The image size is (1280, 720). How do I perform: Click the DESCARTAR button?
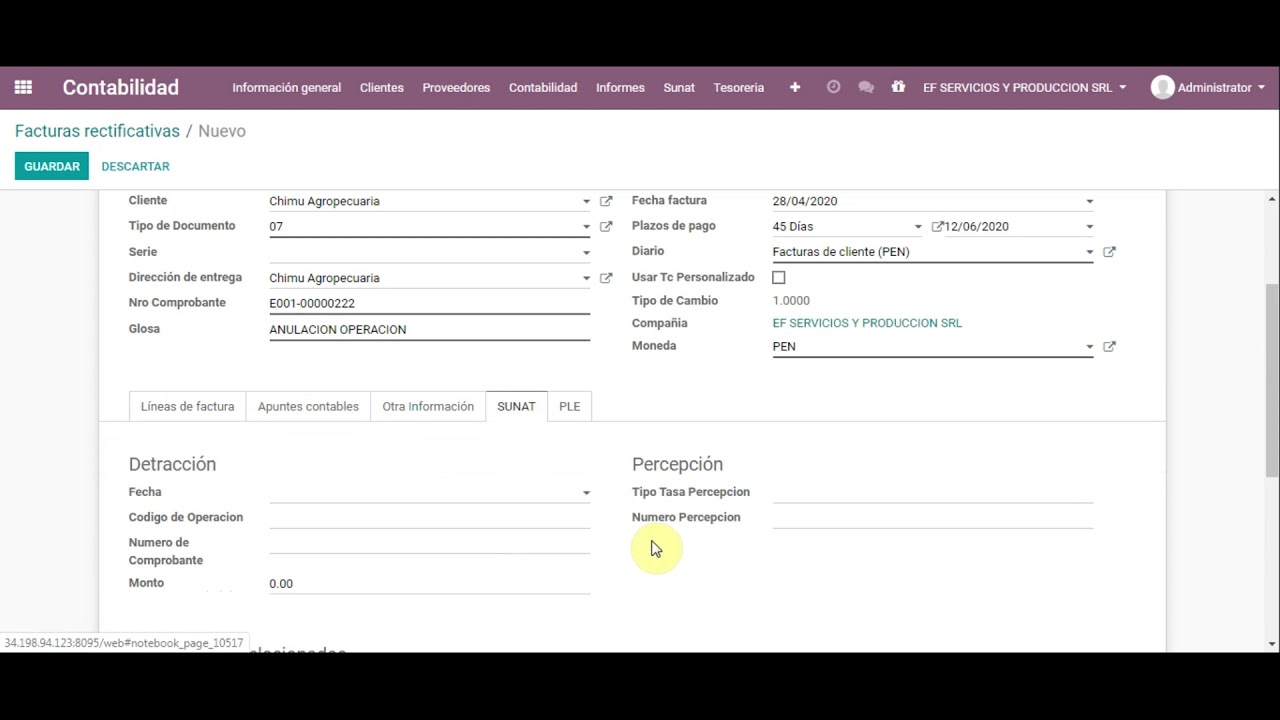[135, 166]
